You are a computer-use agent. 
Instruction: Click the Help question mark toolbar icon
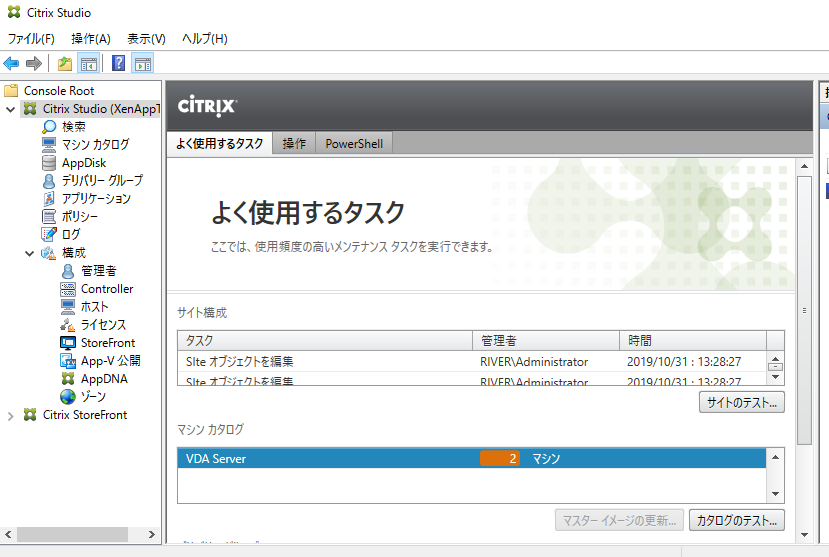[119, 64]
